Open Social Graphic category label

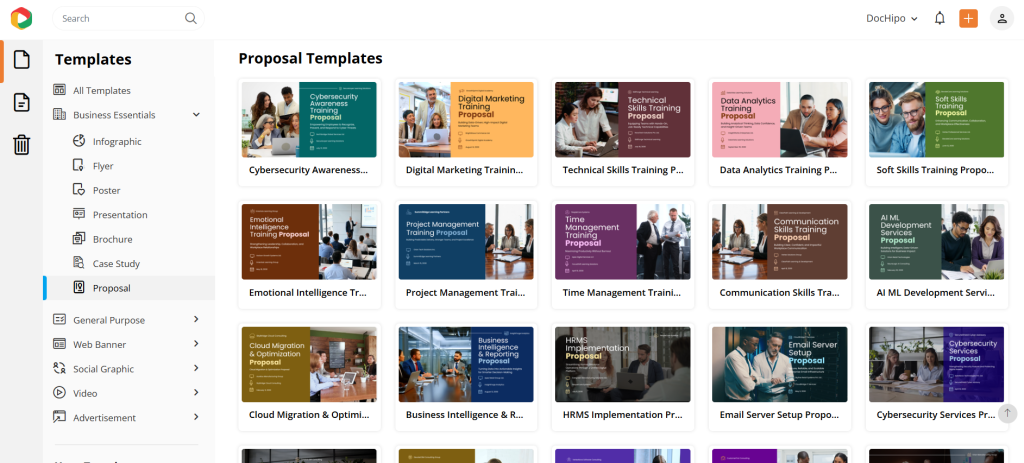click(103, 369)
